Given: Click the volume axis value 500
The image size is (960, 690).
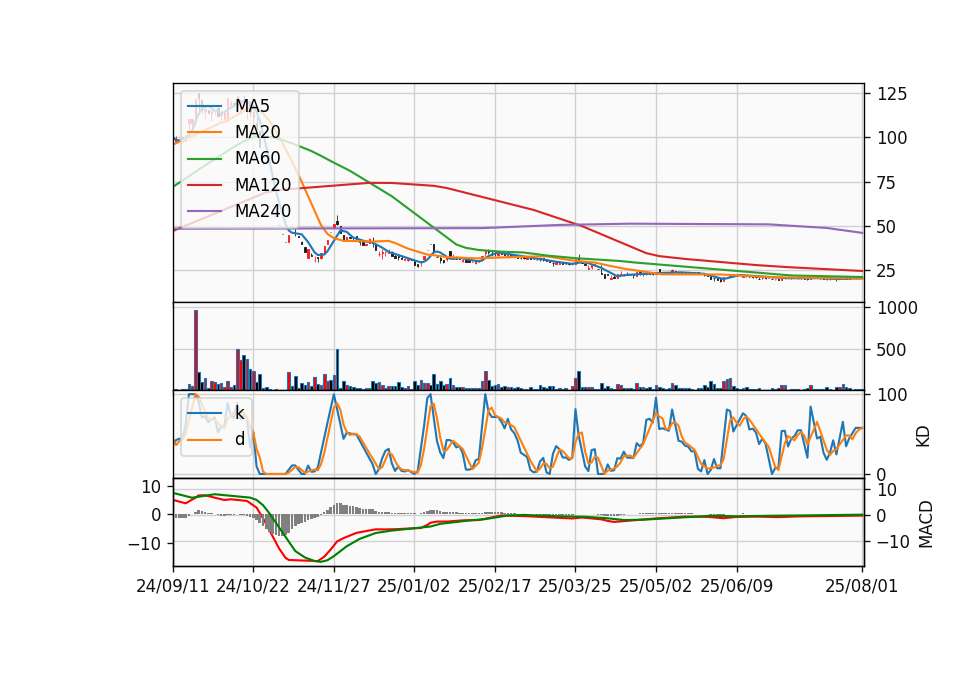Looking at the screenshot, I should [x=892, y=350].
